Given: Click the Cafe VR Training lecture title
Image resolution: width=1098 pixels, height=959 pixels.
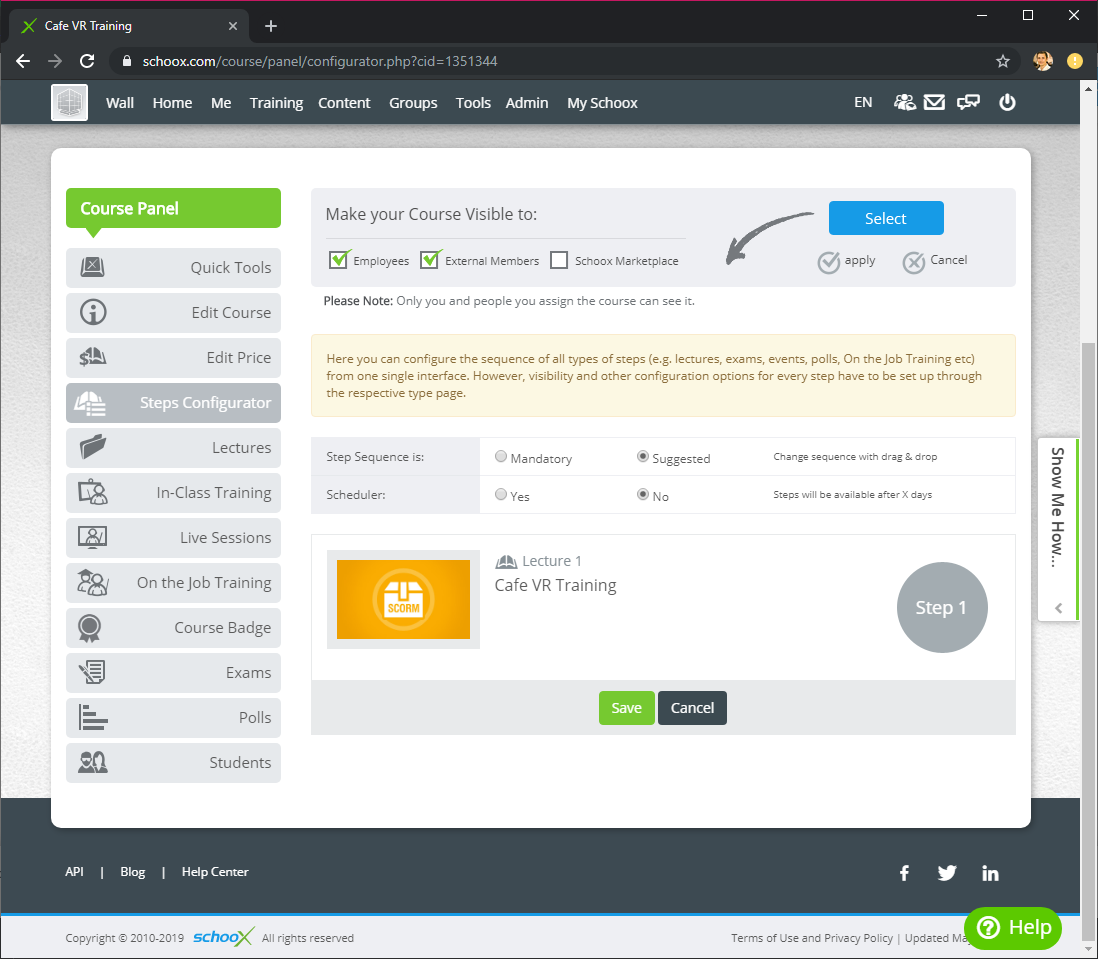Looking at the screenshot, I should (x=555, y=585).
